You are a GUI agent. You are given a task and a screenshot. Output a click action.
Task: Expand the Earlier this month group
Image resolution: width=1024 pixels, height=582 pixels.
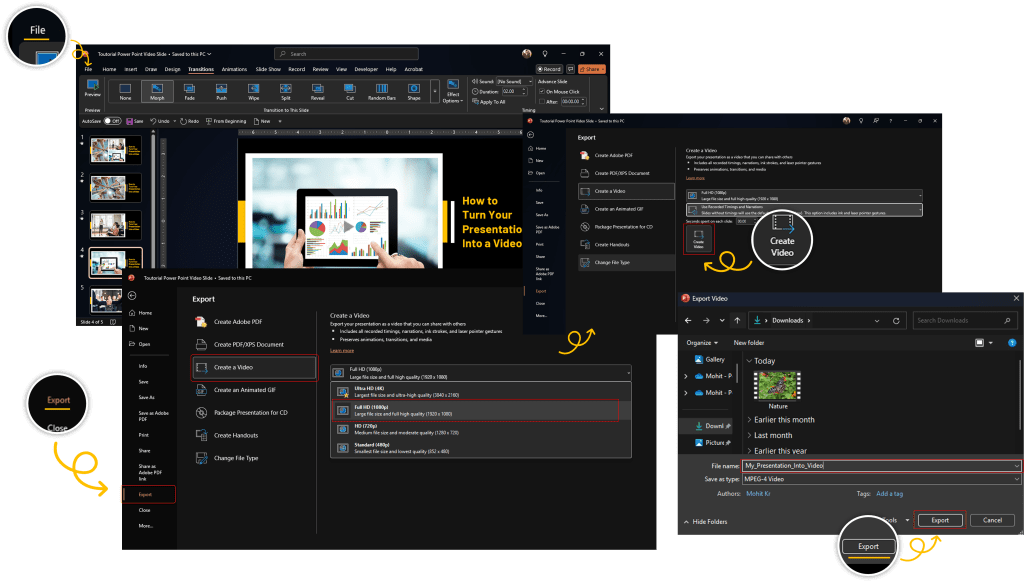click(x=751, y=420)
